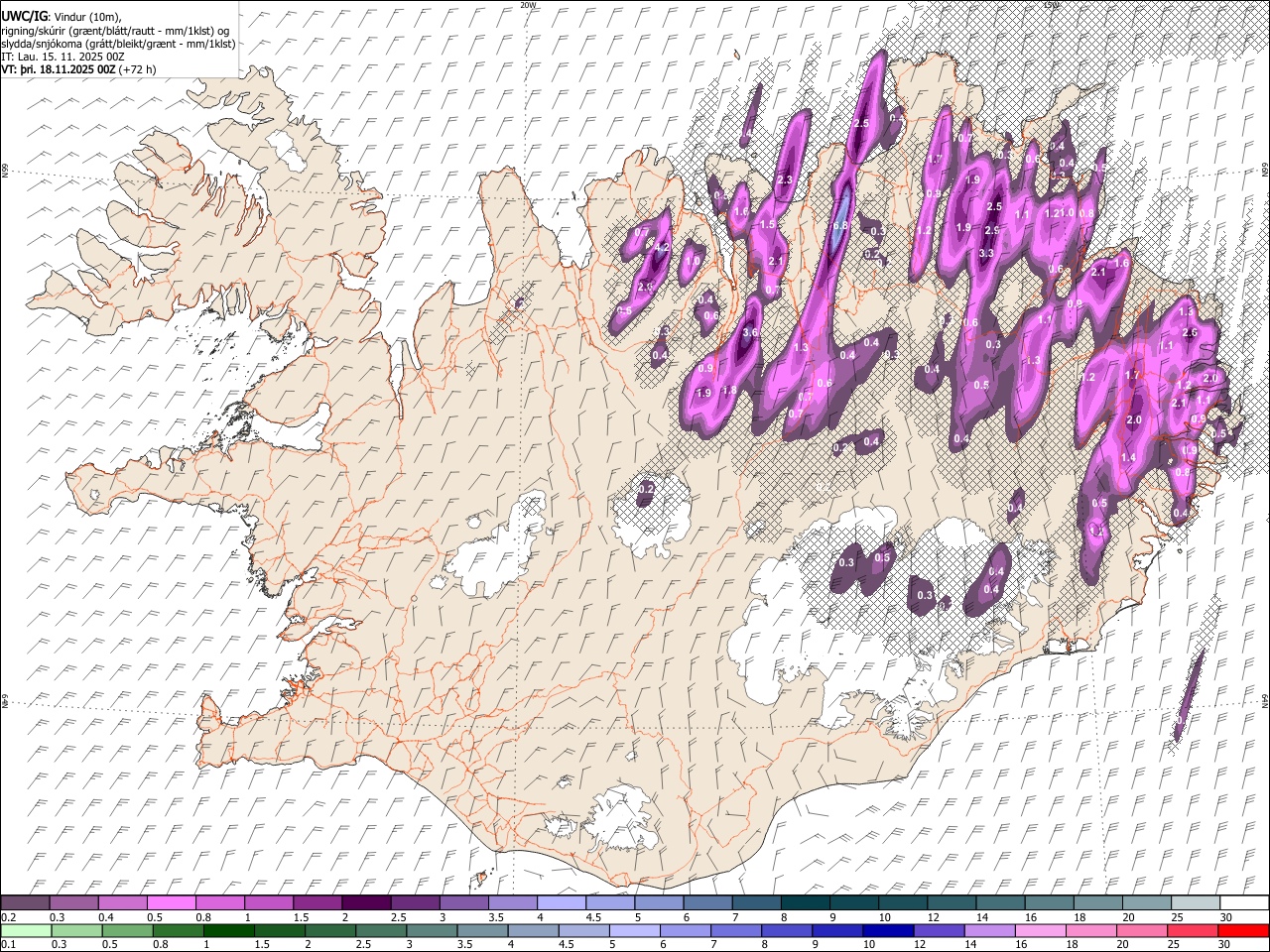Click the 'VT: þri. 18.11.2025 00Z (+72 h)' line
The width and height of the screenshot is (1270, 952).
78,69
